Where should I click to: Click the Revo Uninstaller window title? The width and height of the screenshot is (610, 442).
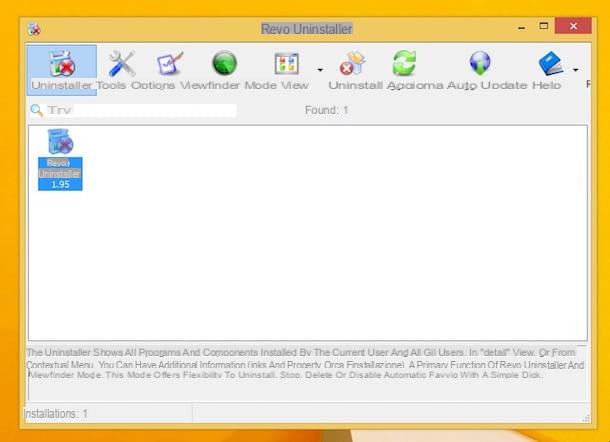307,29
